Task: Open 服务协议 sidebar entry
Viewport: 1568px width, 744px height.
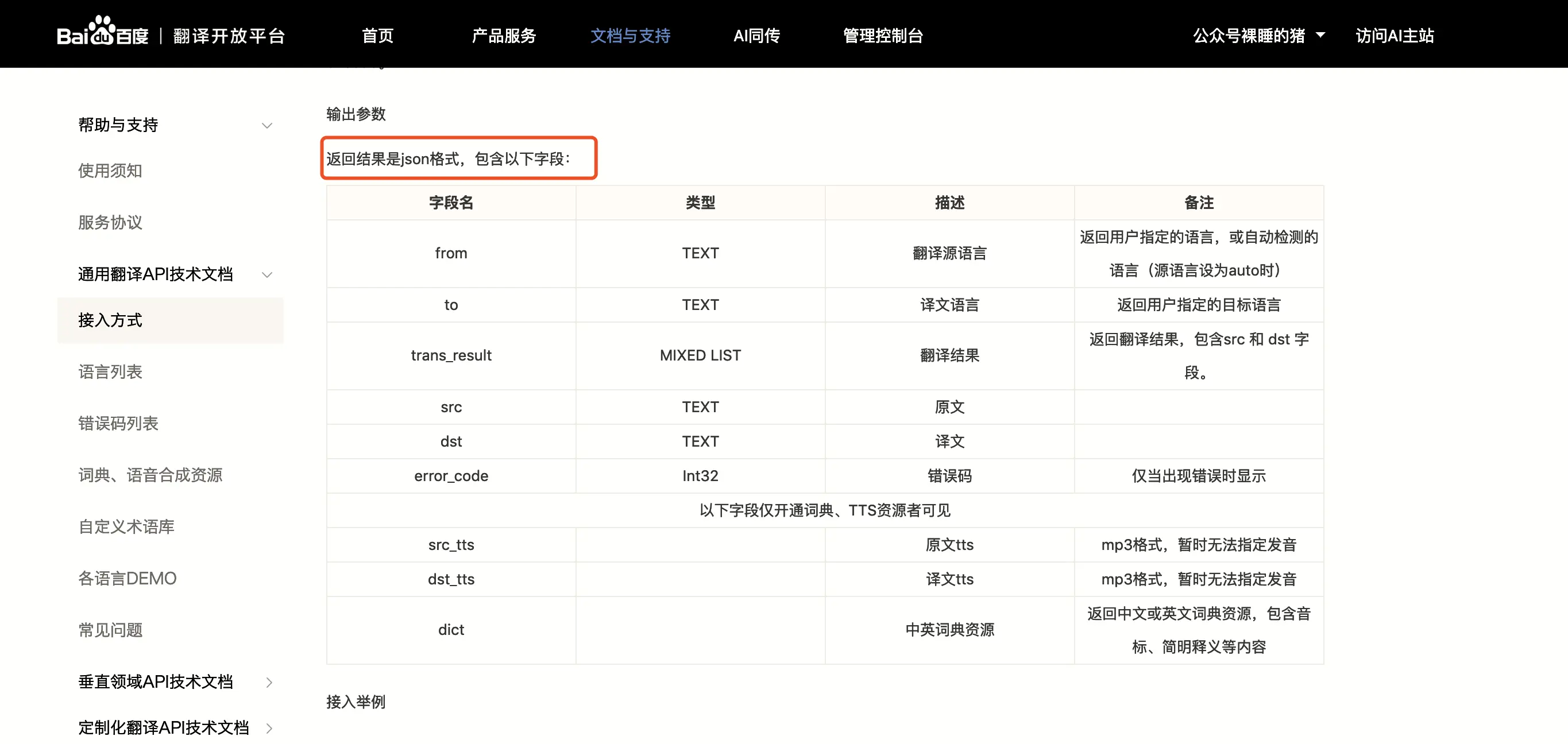Action: [x=110, y=223]
